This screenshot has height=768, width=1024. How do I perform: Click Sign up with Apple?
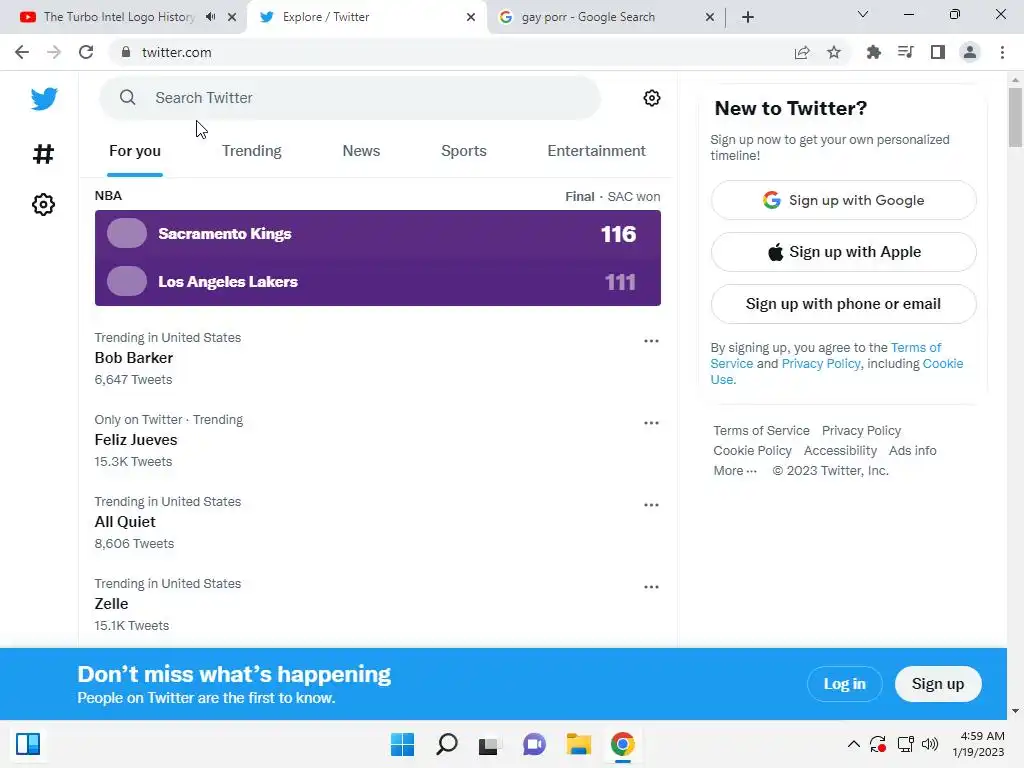click(843, 252)
